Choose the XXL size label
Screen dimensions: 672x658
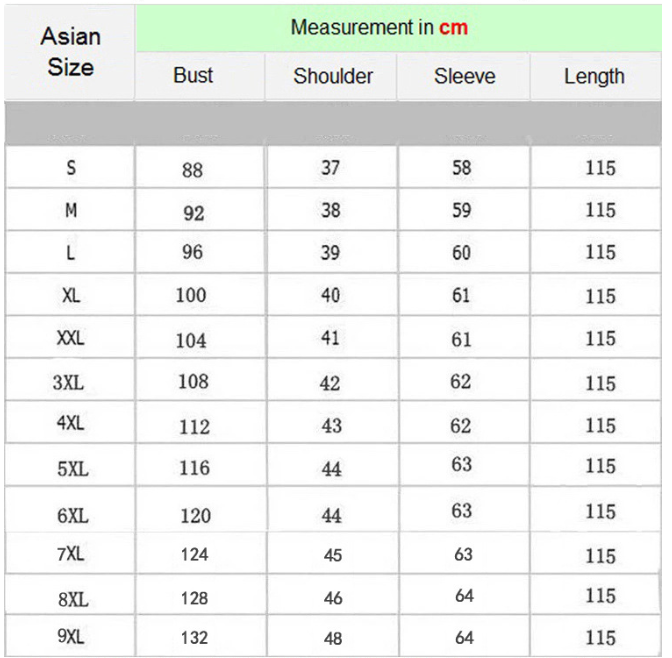70,339
